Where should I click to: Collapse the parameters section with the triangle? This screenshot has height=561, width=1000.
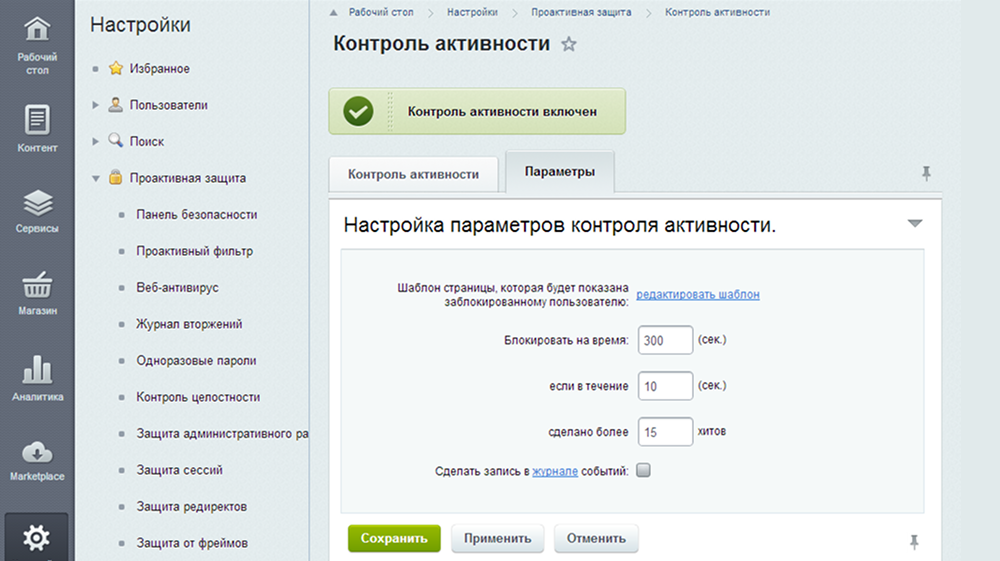coord(915,223)
